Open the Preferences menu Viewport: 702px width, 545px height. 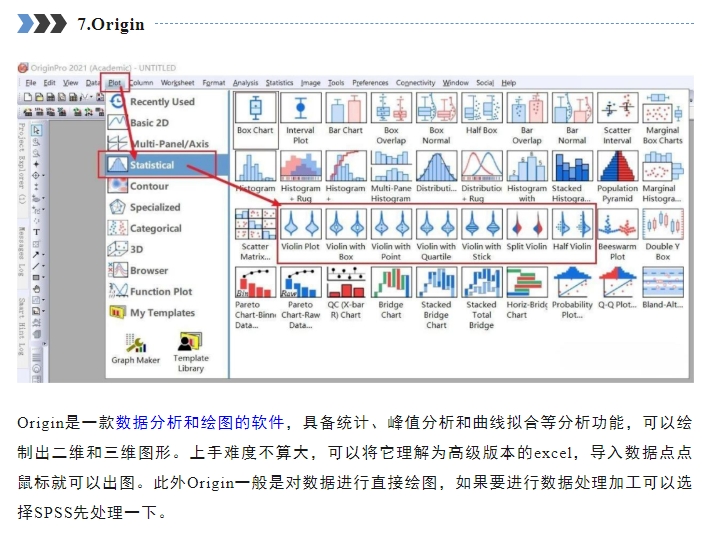370,83
